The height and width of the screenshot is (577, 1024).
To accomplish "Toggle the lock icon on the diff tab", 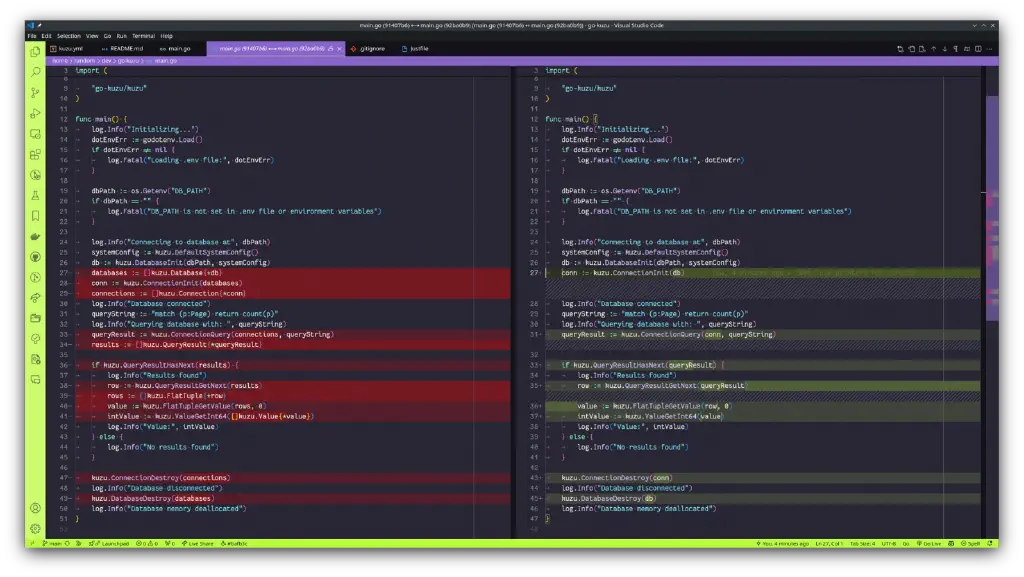I will [330, 49].
